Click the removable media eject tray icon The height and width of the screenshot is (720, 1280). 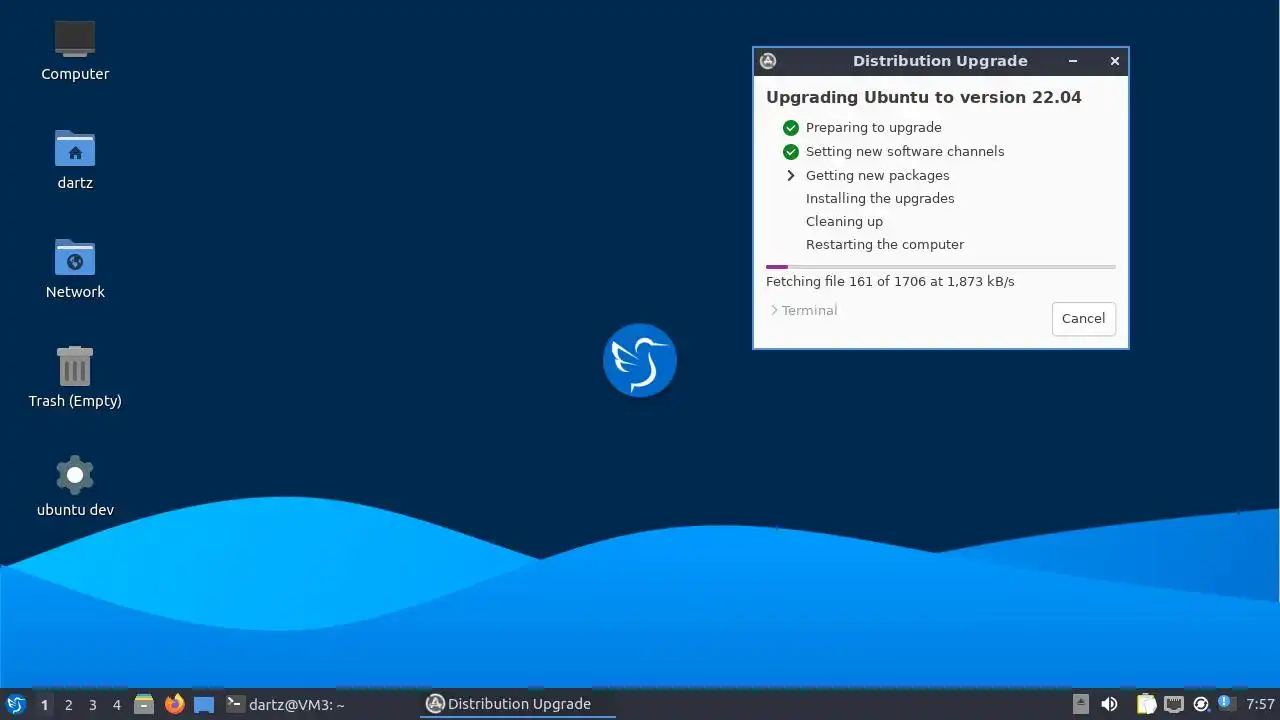1081,704
